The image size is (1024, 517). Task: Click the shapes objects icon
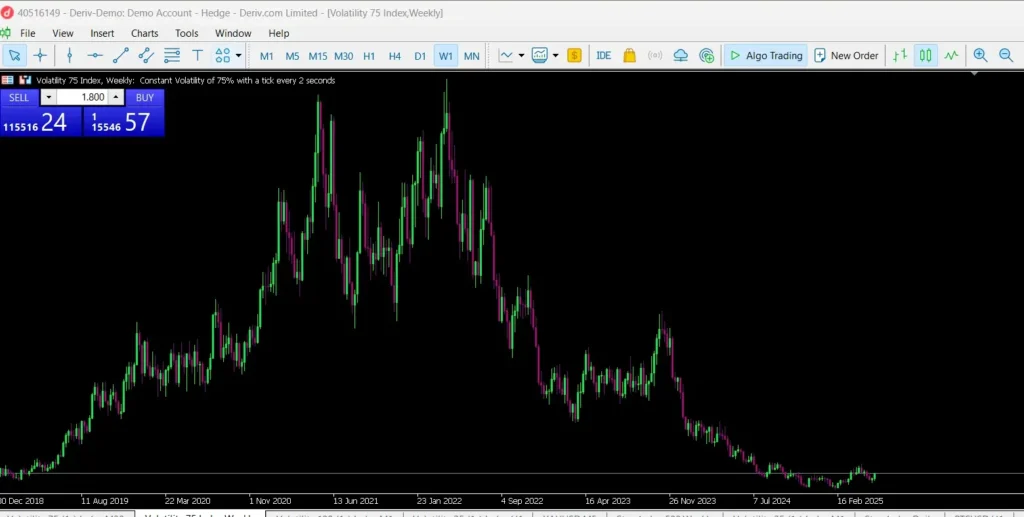pos(223,55)
